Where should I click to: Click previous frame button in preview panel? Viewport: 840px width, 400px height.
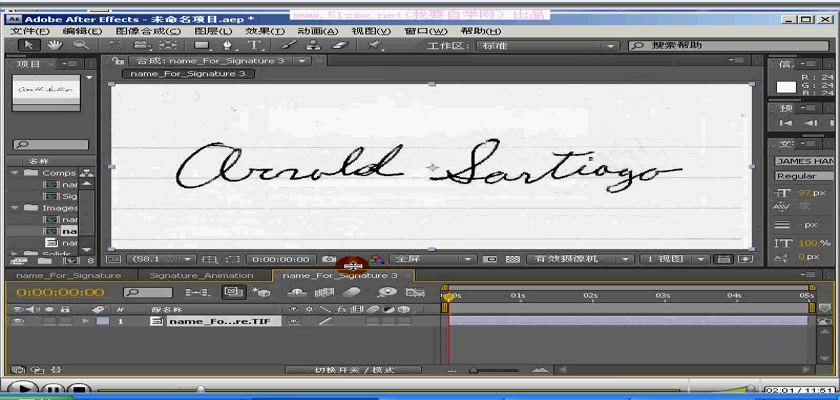pos(812,123)
